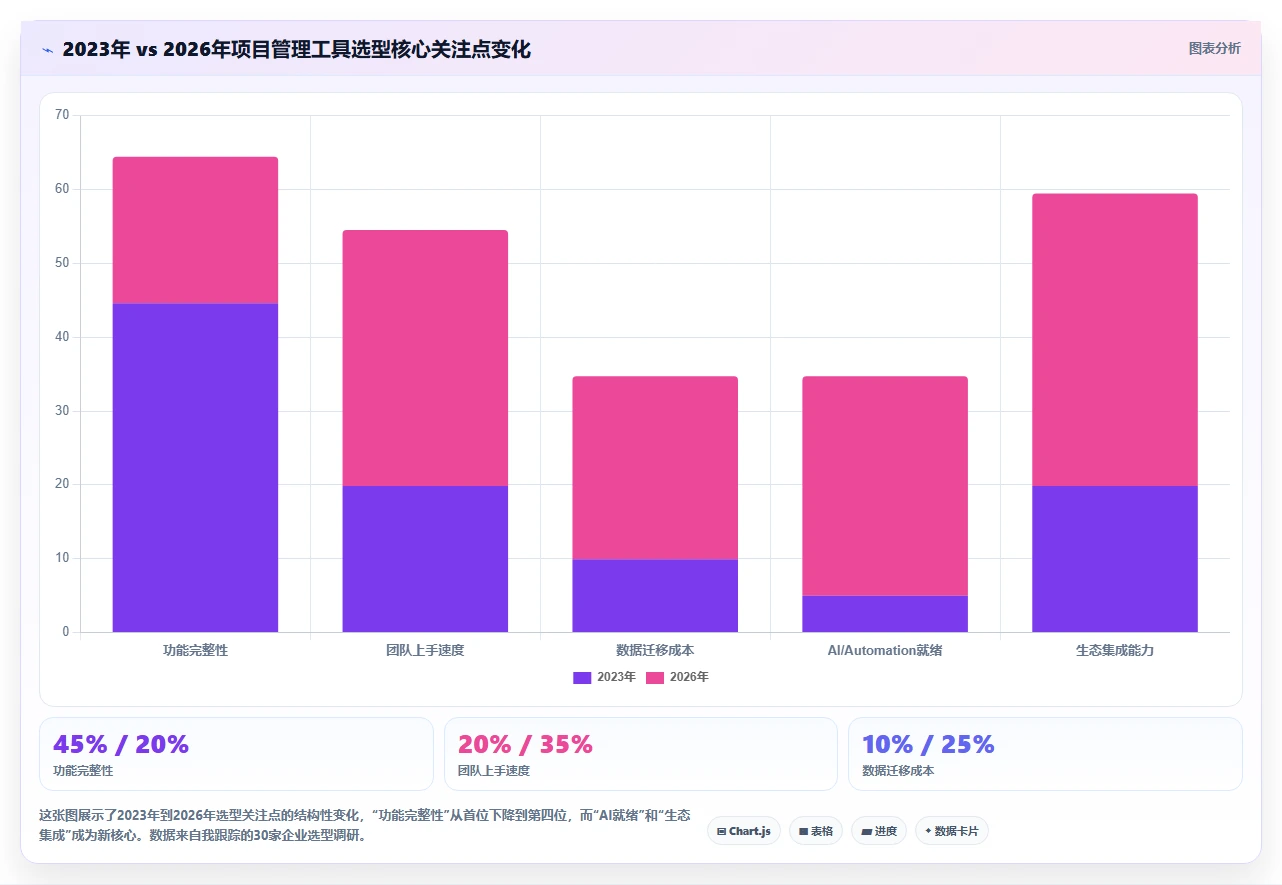Viewport: 1282px width, 885px height.
Task: Click the purple 2023年 bar for 生态集成能力
Action: (x=1115, y=559)
